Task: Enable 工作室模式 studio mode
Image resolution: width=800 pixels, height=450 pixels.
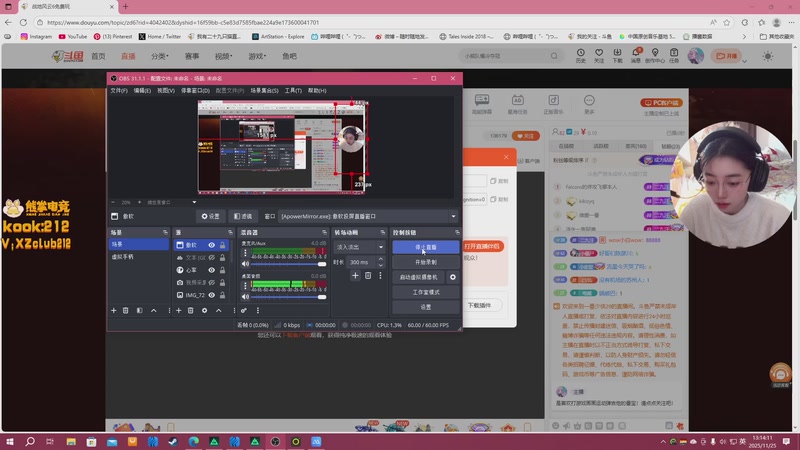Action: [x=426, y=292]
